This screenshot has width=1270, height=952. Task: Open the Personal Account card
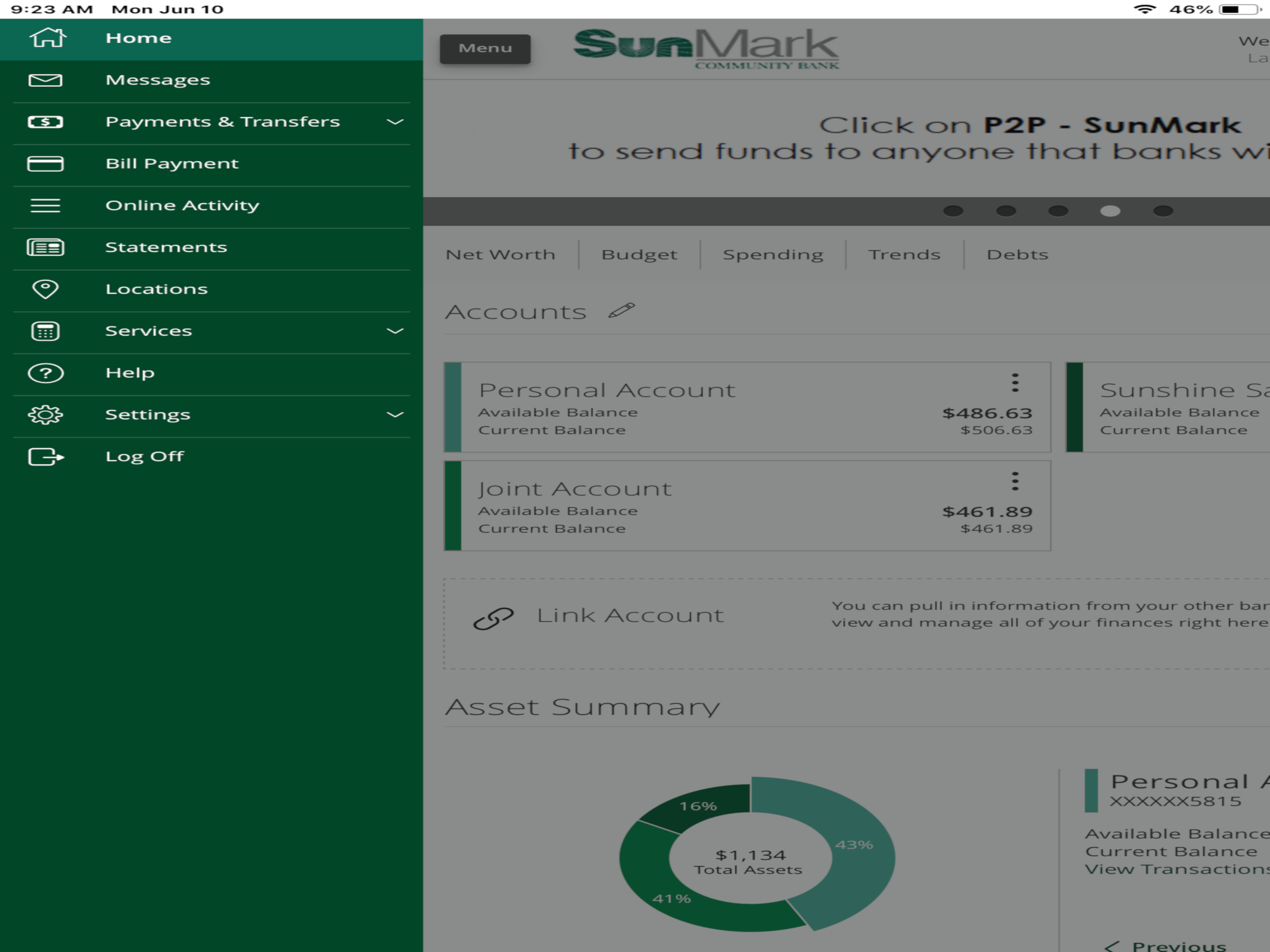point(747,407)
